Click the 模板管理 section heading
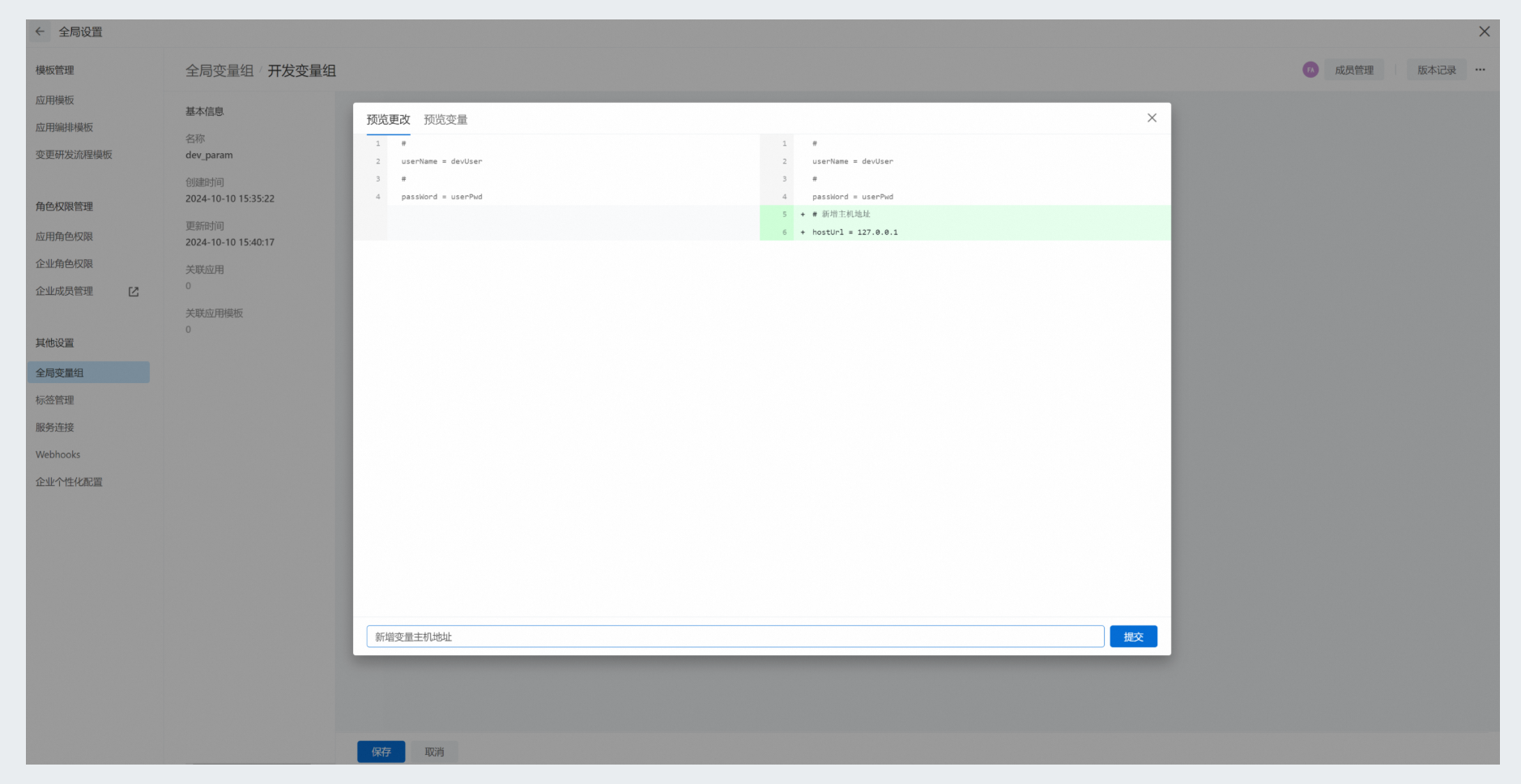The height and width of the screenshot is (784, 1521). (54, 70)
